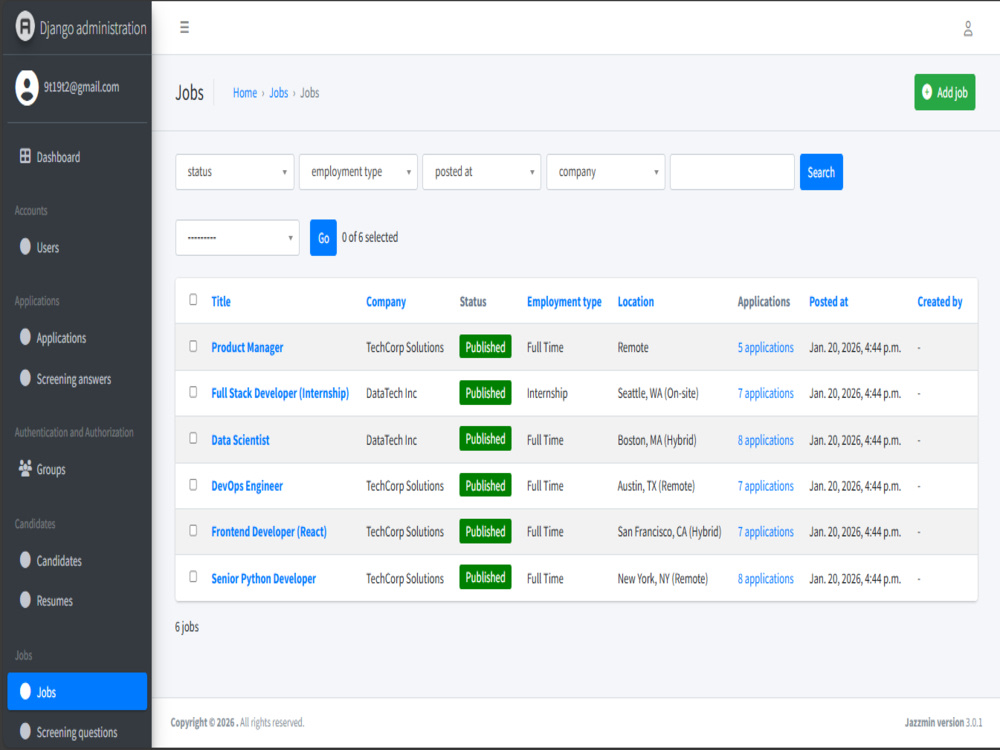Sort by the Created by column header
This screenshot has height=750, width=1000.
tap(939, 302)
